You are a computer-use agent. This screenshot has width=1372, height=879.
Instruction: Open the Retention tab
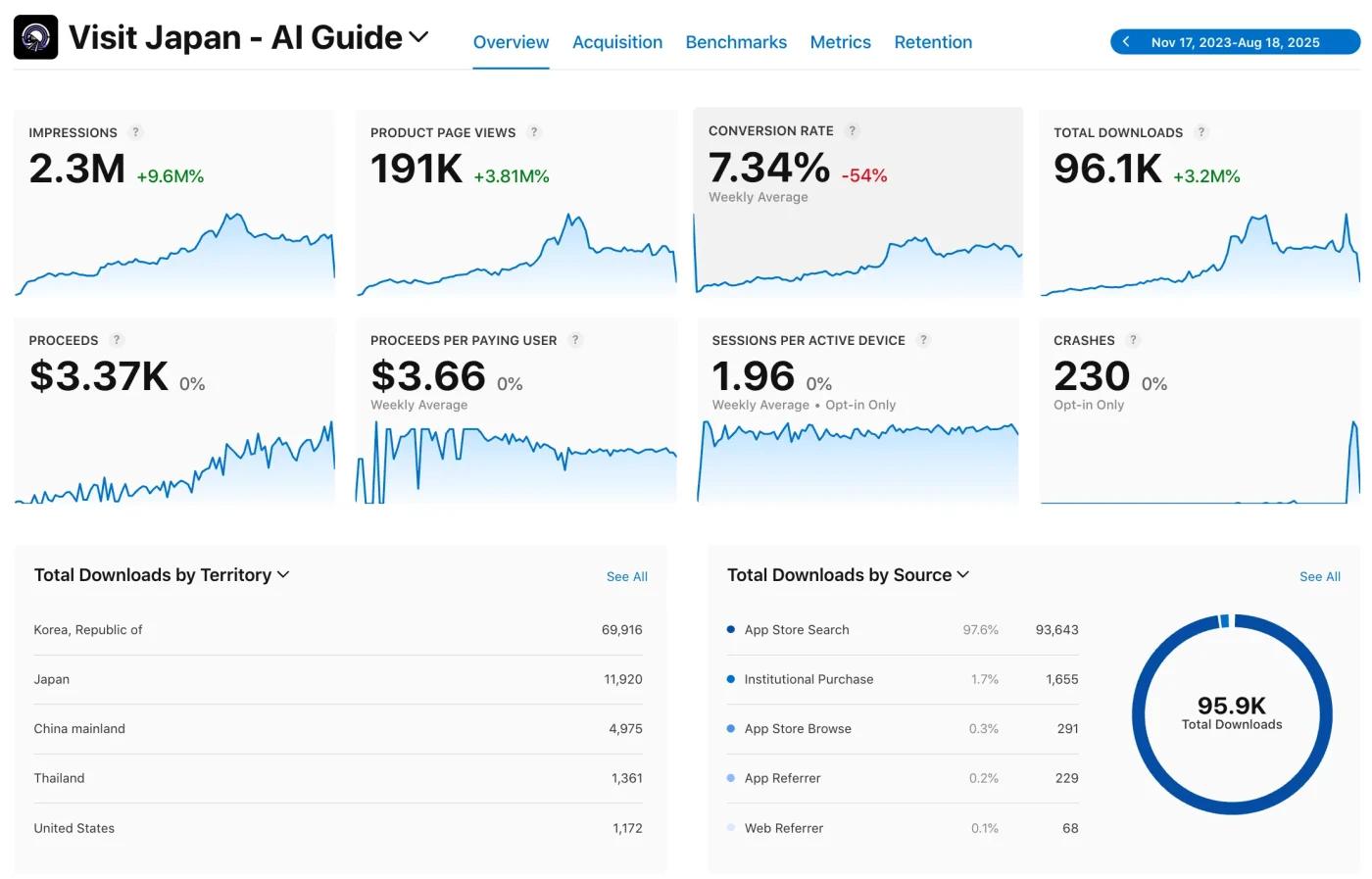[x=933, y=42]
